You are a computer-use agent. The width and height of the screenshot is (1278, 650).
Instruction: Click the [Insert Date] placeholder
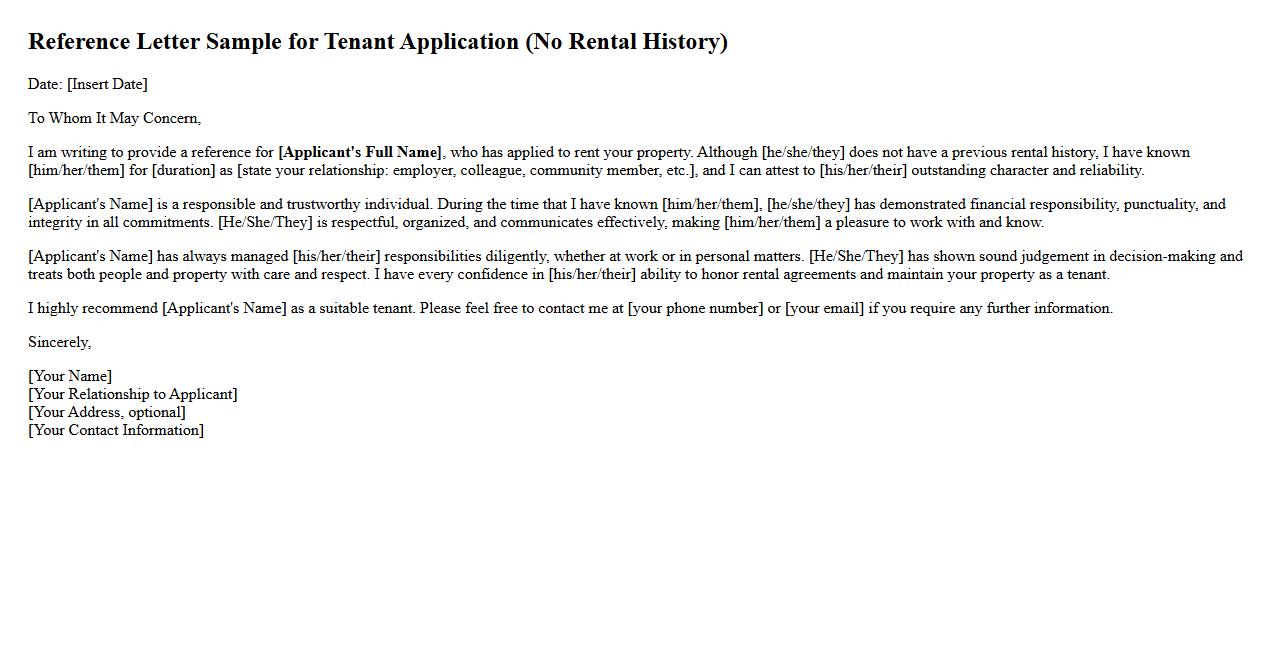click(x=107, y=84)
